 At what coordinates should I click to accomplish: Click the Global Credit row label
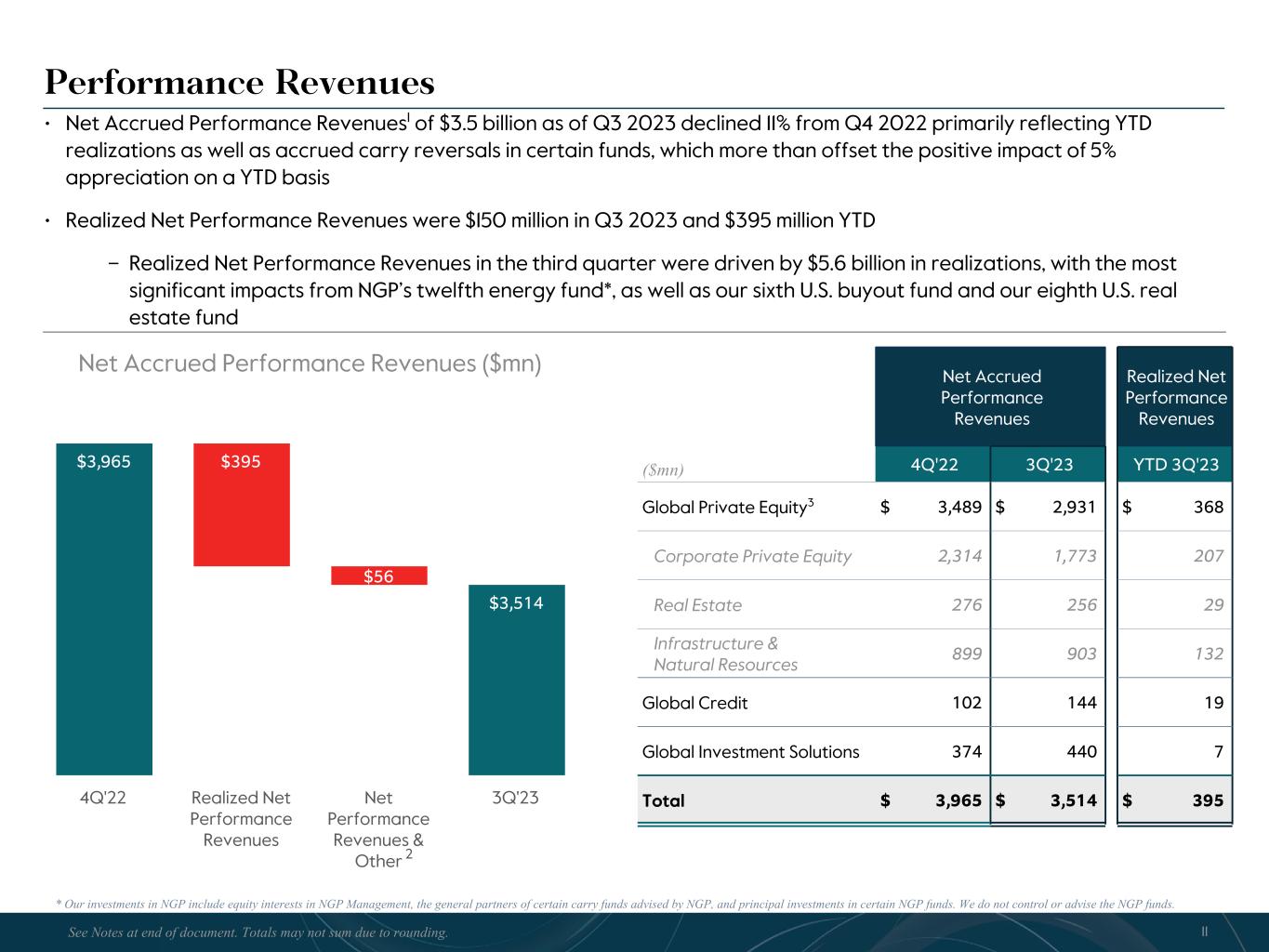click(694, 703)
